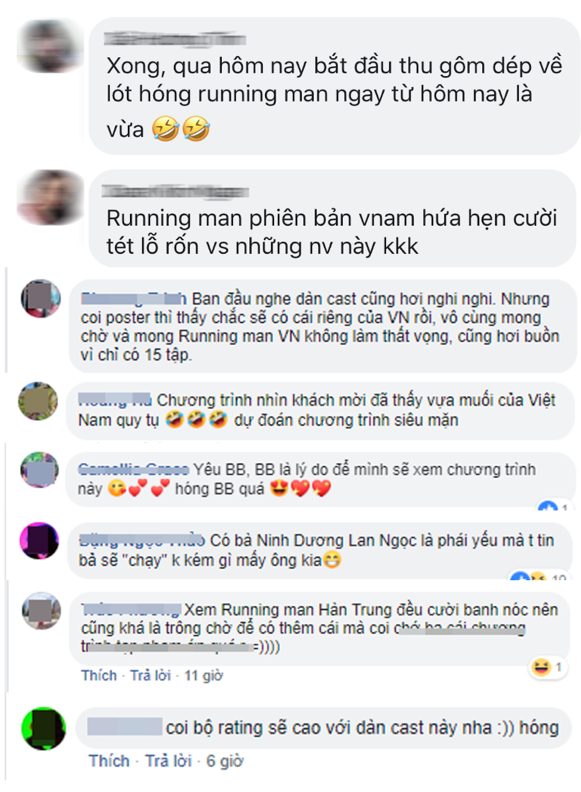Click blurred name before "coi bộ rating" text
581x792 pixels.
pyautogui.click(x=125, y=726)
